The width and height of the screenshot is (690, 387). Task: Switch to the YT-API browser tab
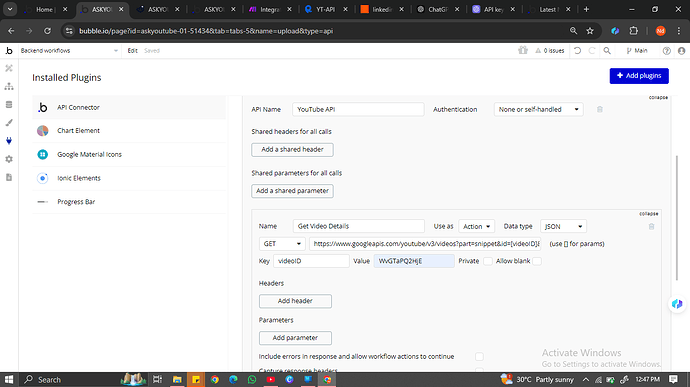(x=326, y=9)
